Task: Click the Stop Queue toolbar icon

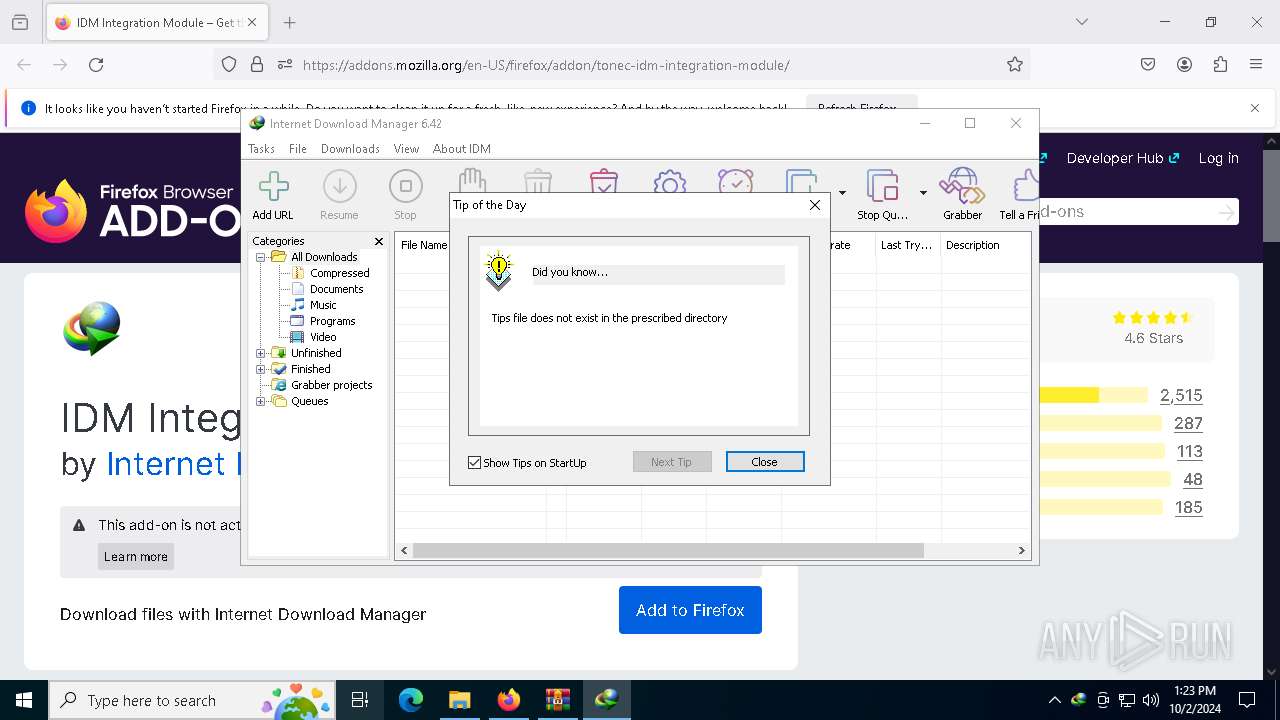Action: tap(882, 194)
